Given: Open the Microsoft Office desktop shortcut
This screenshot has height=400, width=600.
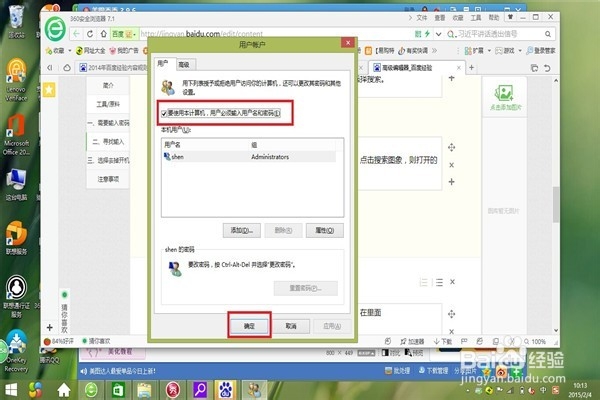Looking at the screenshot, I should point(16,135).
